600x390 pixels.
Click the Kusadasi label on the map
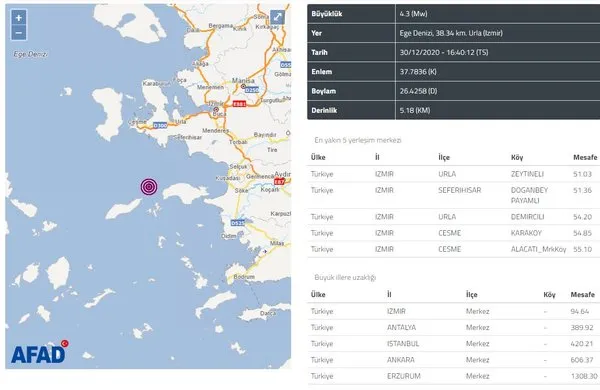click(228, 178)
